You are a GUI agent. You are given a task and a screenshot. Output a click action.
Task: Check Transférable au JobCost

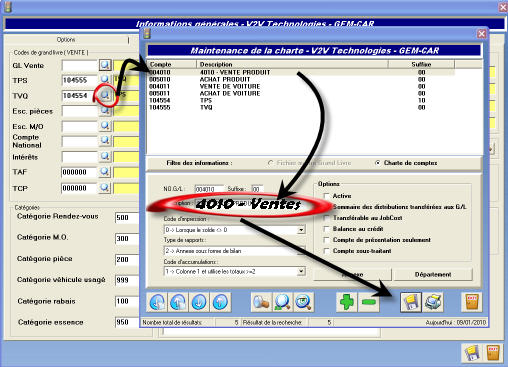327,218
